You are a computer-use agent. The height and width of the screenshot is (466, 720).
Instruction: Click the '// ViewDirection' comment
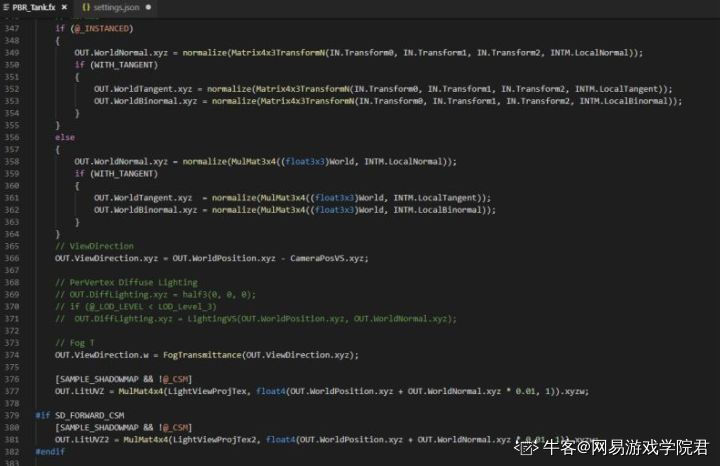pos(95,246)
